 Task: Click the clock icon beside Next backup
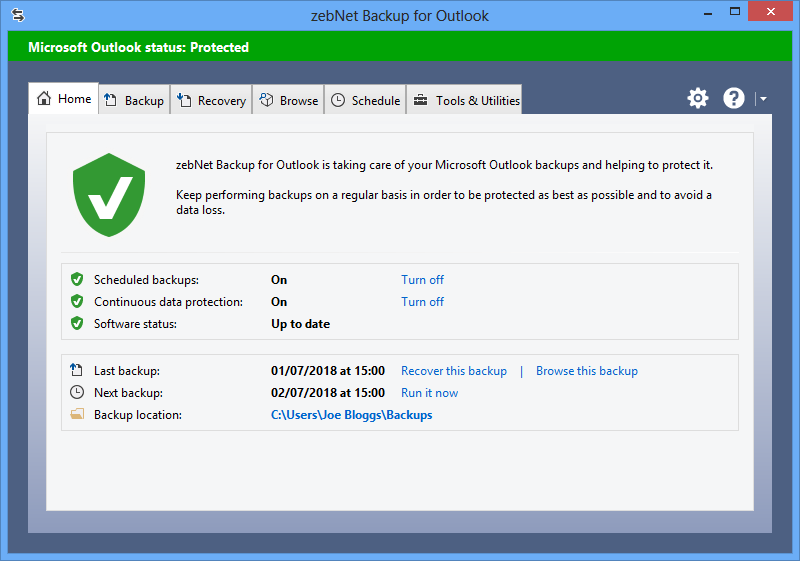click(x=77, y=392)
